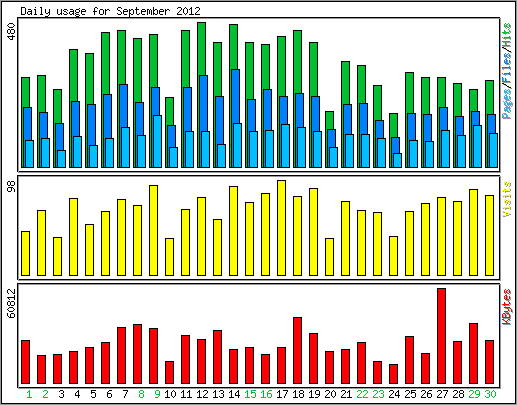Click the yellow Visits bar for day 14
The image size is (517, 405).
(x=233, y=231)
